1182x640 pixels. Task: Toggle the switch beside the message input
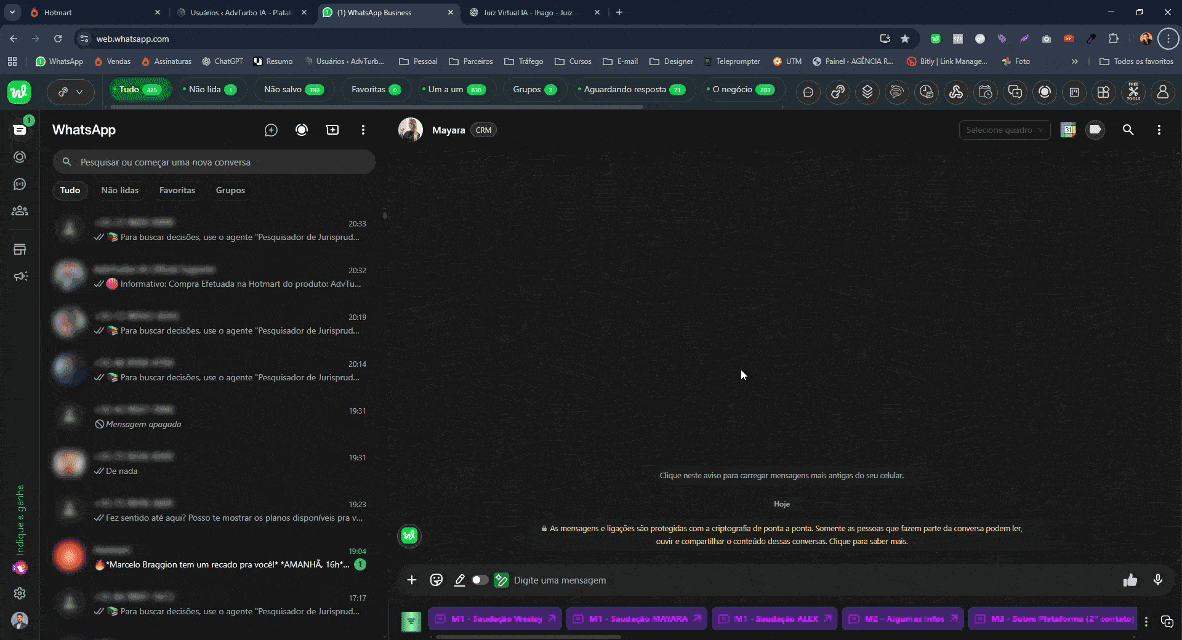[x=480, y=580]
